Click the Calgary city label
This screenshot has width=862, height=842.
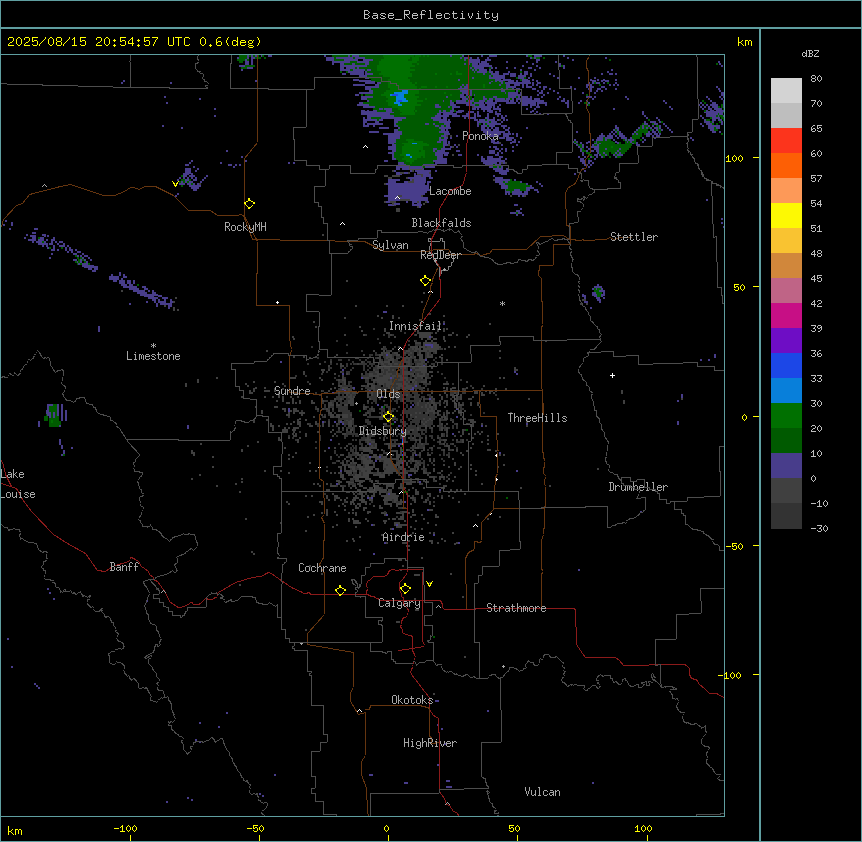[399, 603]
